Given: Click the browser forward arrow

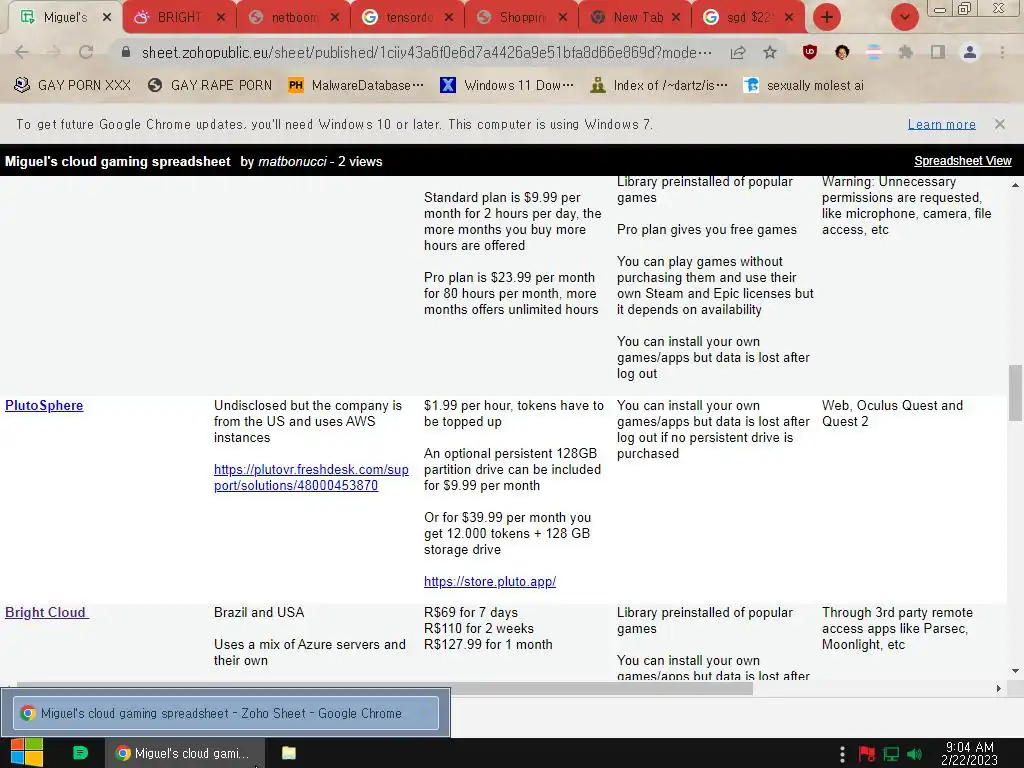Looking at the screenshot, I should pyautogui.click(x=54, y=52).
